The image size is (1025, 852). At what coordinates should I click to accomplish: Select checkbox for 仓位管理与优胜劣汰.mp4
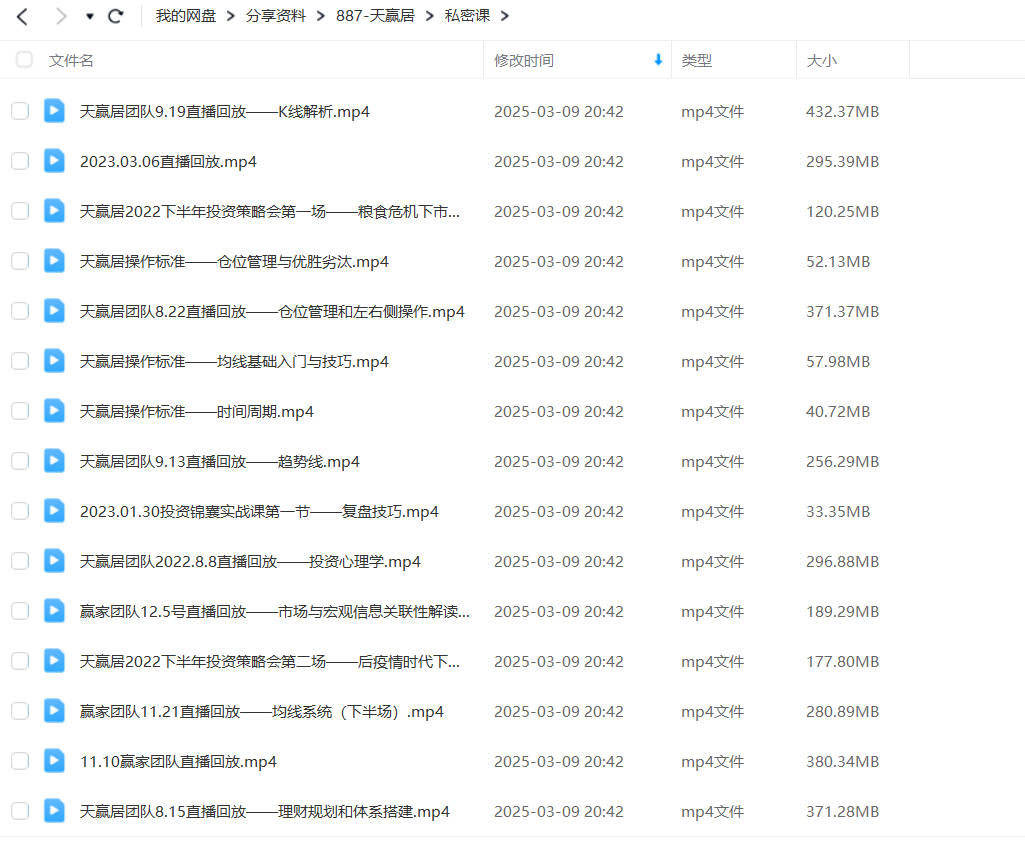click(x=20, y=261)
